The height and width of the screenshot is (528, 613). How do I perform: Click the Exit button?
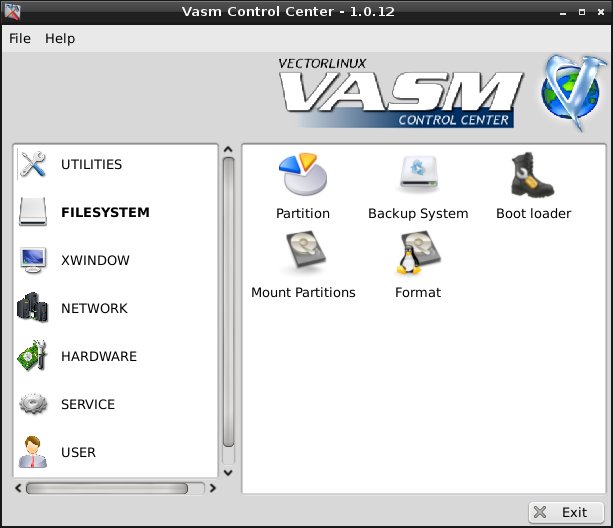[x=566, y=512]
